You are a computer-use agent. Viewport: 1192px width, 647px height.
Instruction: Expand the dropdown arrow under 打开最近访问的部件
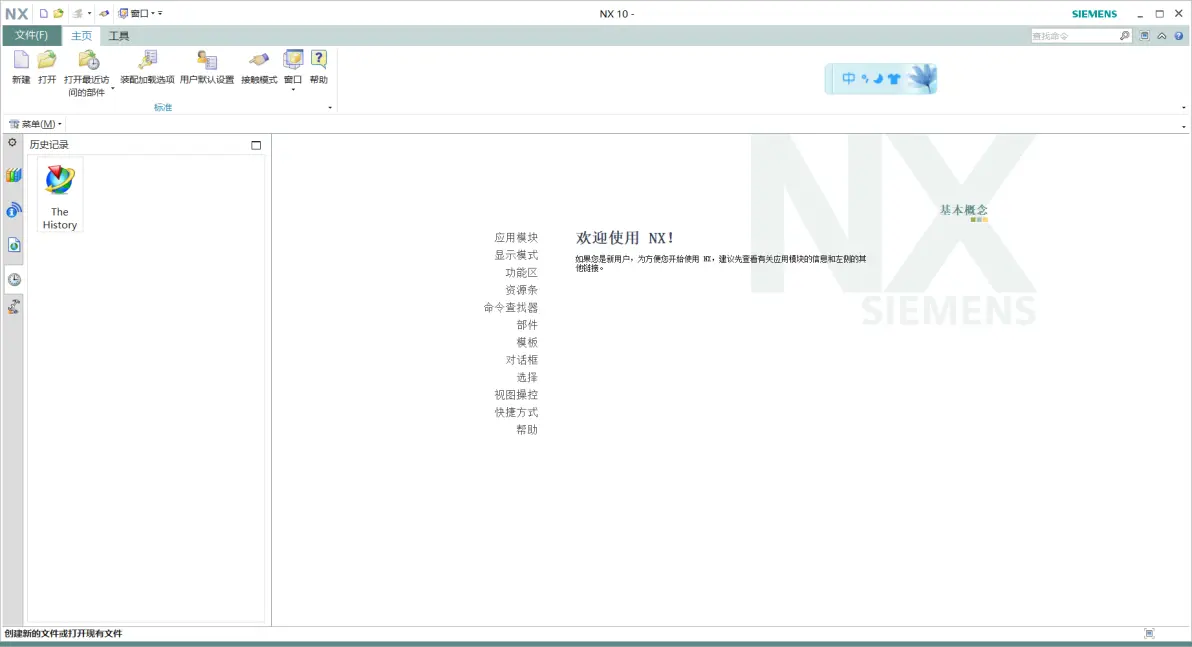coord(113,89)
